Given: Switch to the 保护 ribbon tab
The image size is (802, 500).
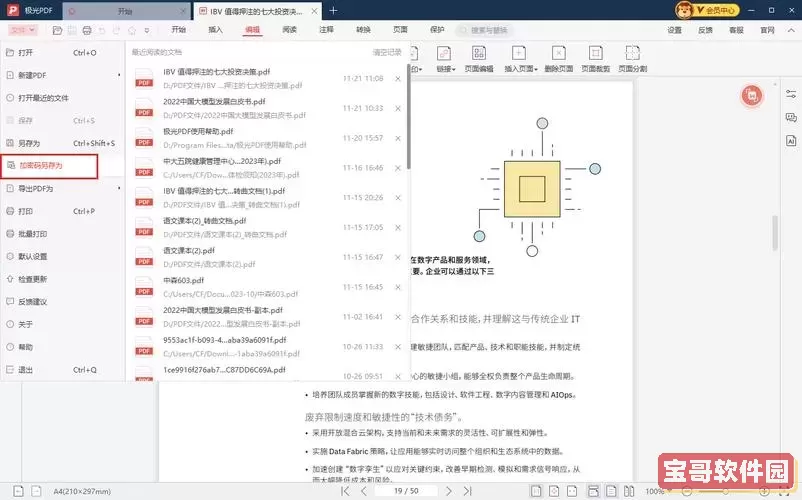Looking at the screenshot, I should click(437, 30).
